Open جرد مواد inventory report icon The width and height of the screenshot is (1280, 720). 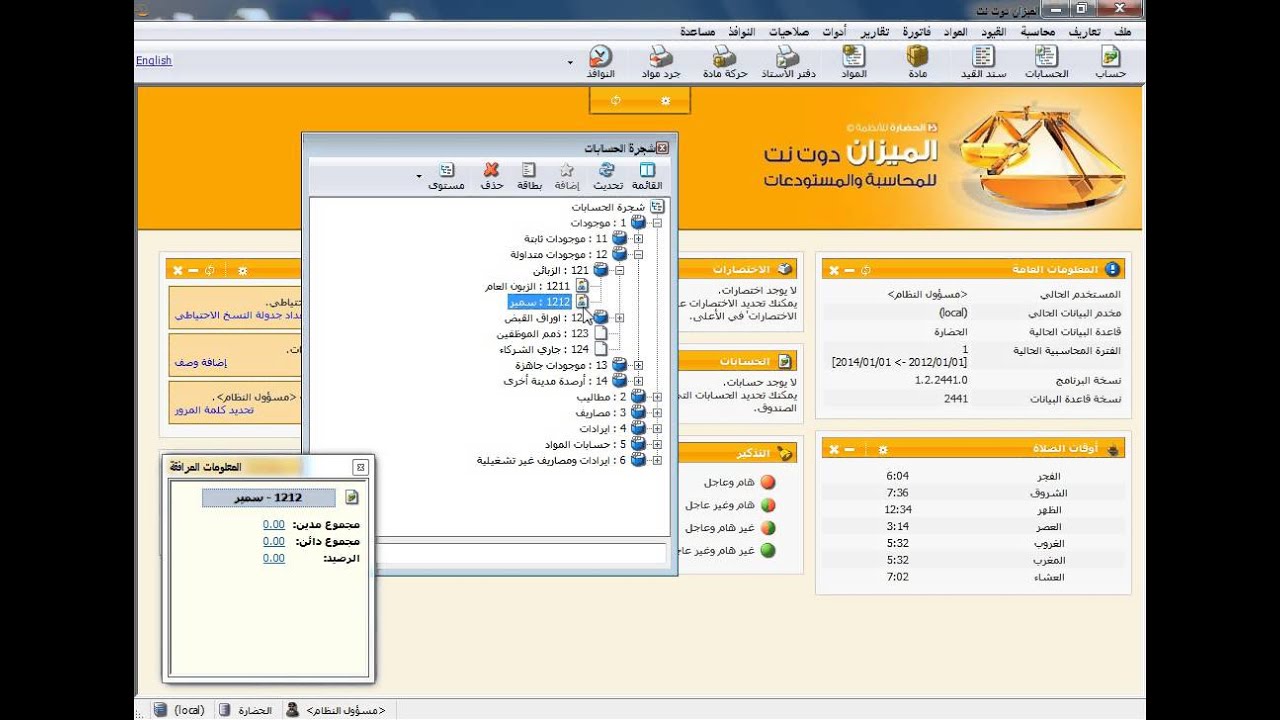(x=661, y=61)
